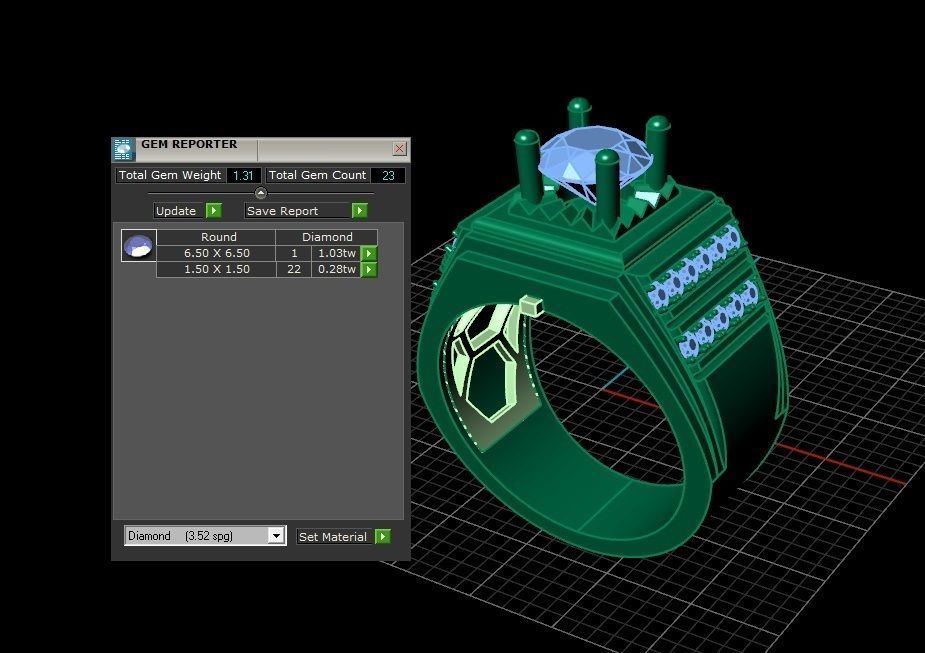Click the 0.28tw weight cell

tap(336, 269)
